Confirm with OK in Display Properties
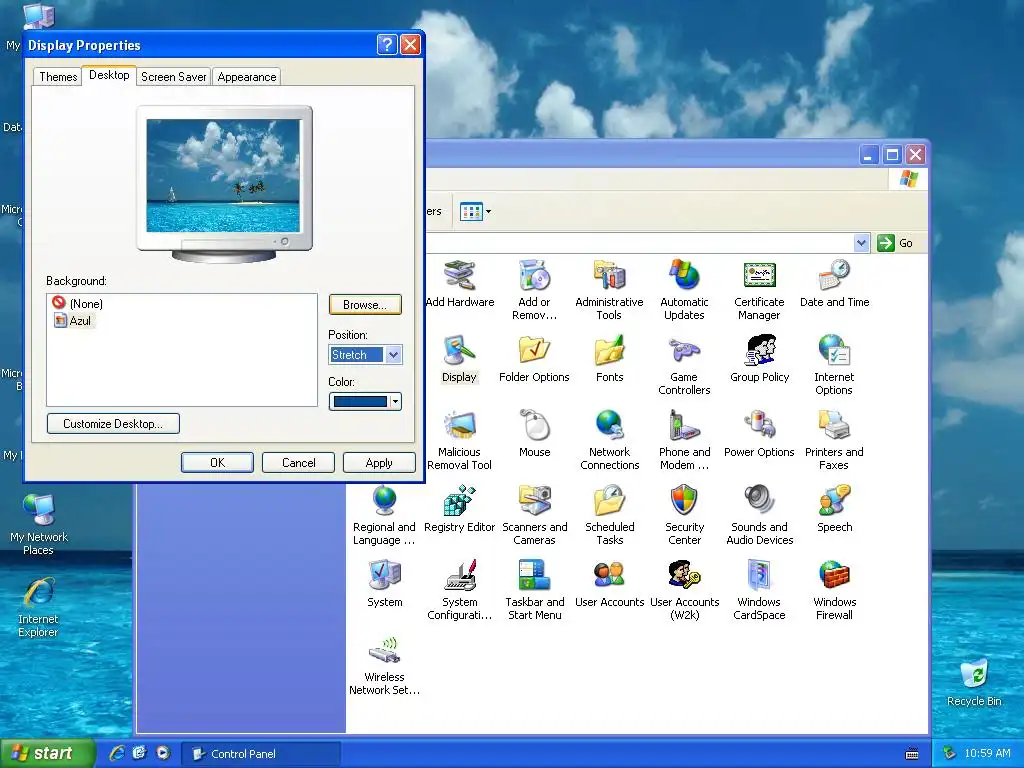The height and width of the screenshot is (768, 1024). point(217,463)
